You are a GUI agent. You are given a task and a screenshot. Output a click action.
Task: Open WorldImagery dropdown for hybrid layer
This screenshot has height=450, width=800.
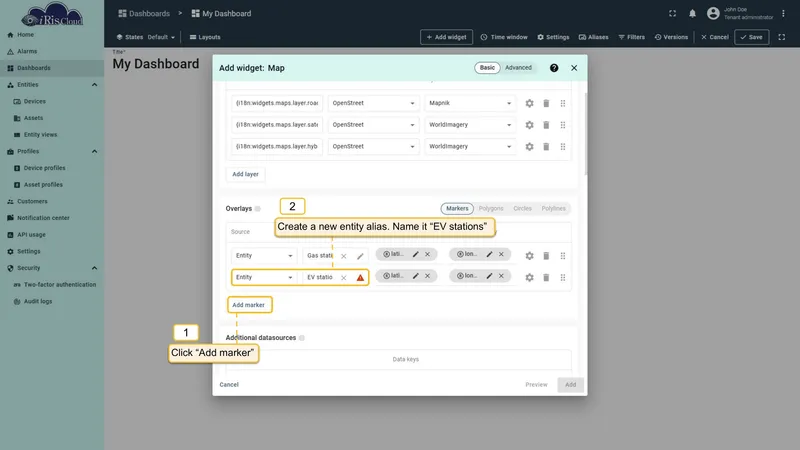(x=470, y=146)
